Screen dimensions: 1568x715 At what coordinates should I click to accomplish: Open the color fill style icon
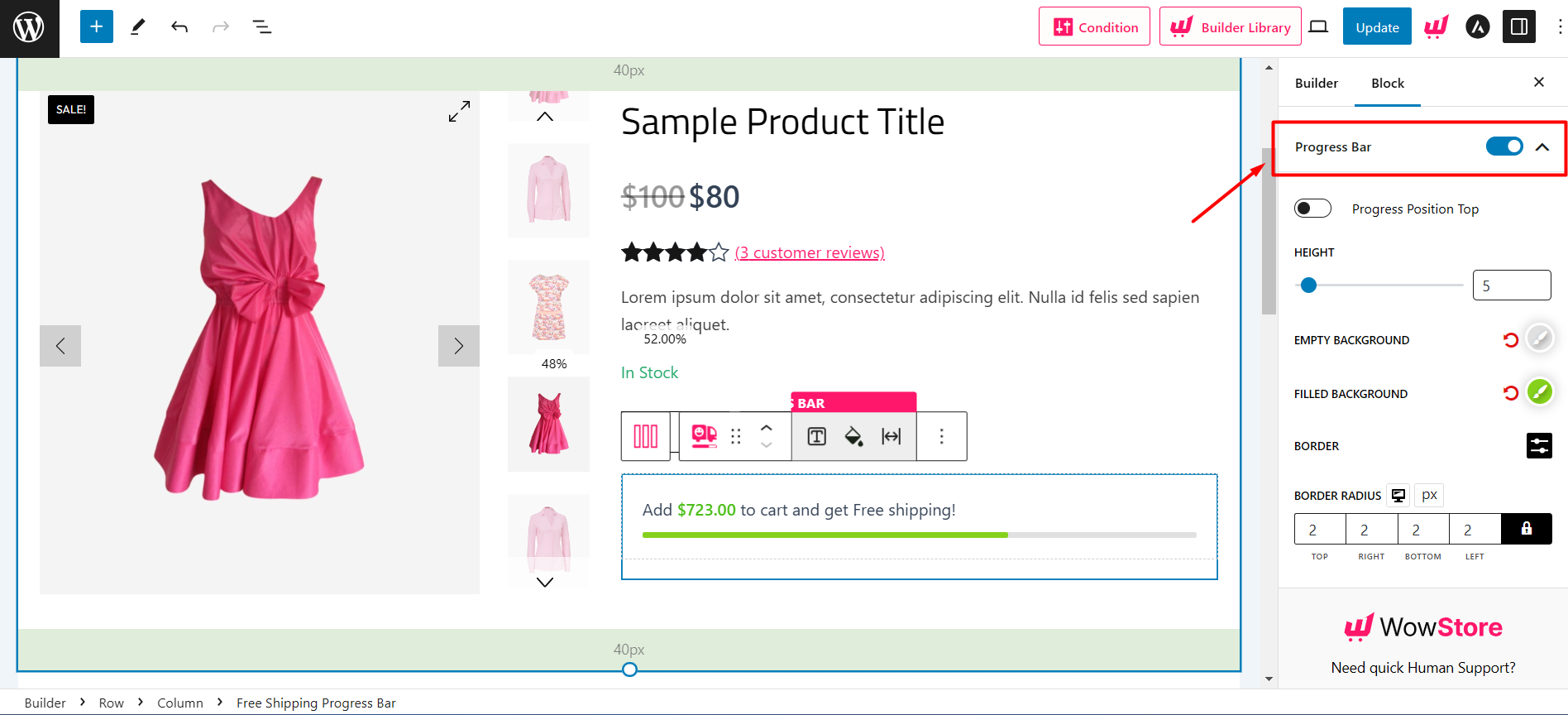coord(853,436)
